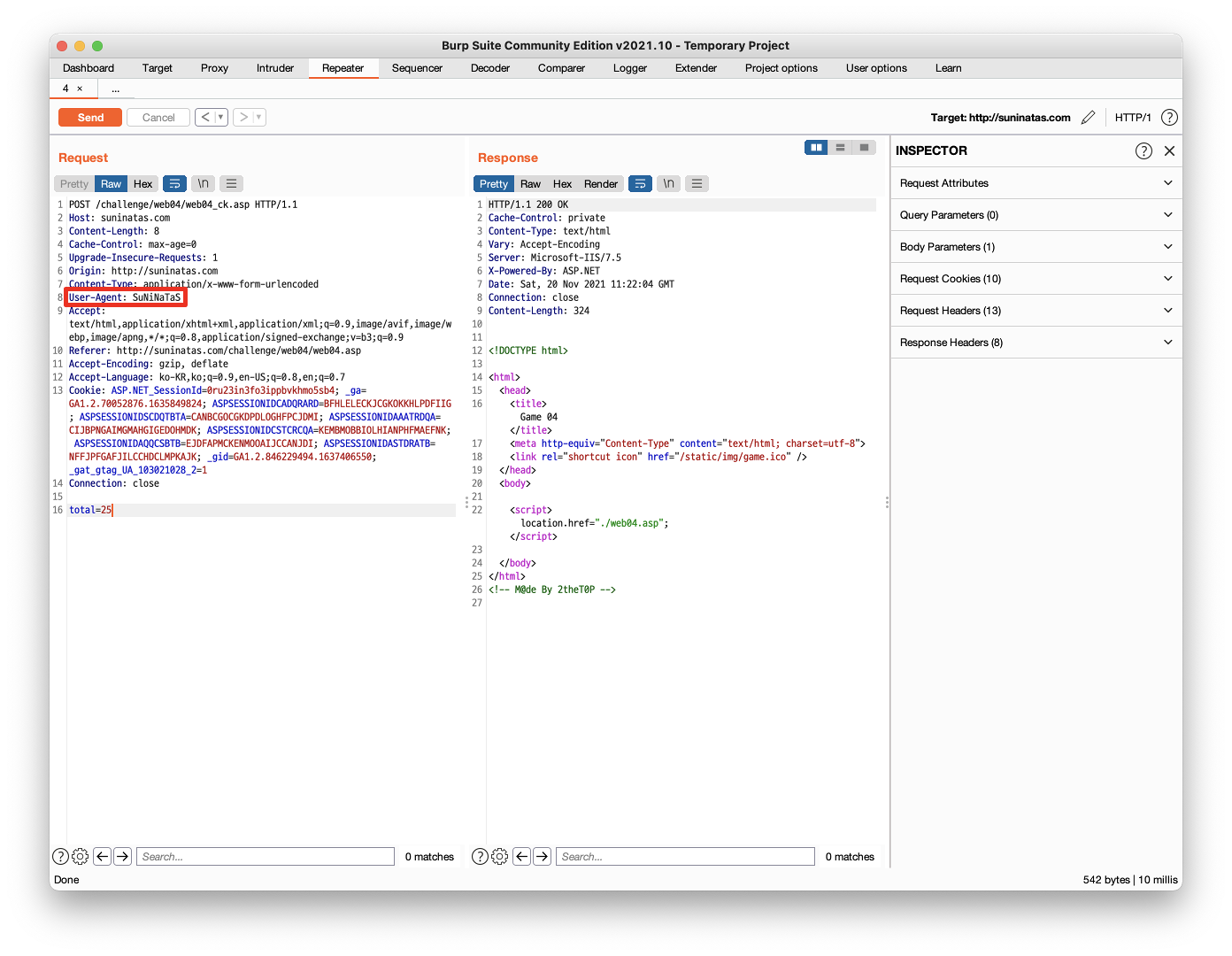
Task: Open the Sequencer tab
Action: (x=417, y=68)
